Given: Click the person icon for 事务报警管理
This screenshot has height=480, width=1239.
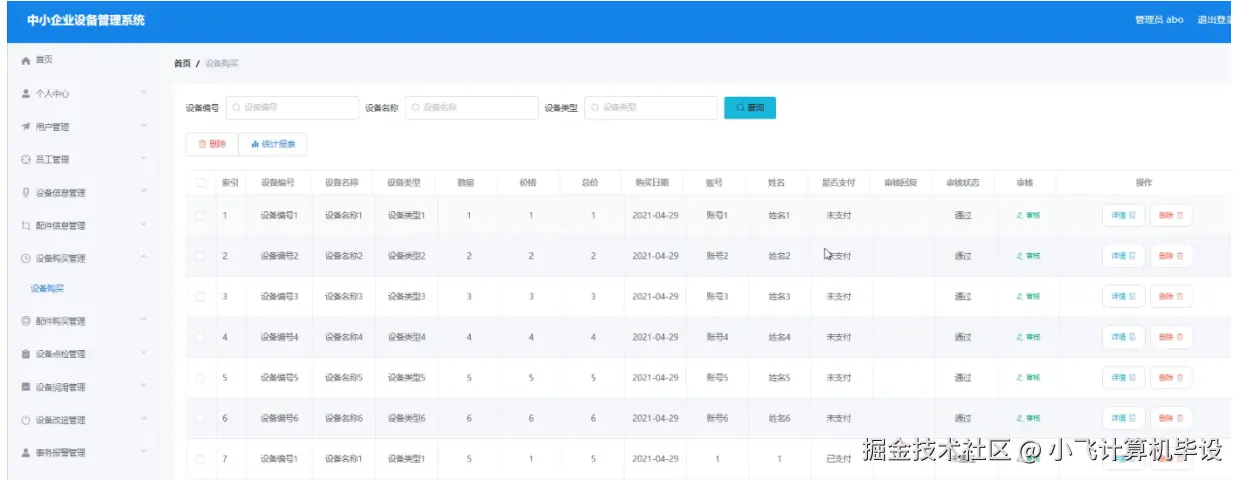Looking at the screenshot, I should click(26, 453).
